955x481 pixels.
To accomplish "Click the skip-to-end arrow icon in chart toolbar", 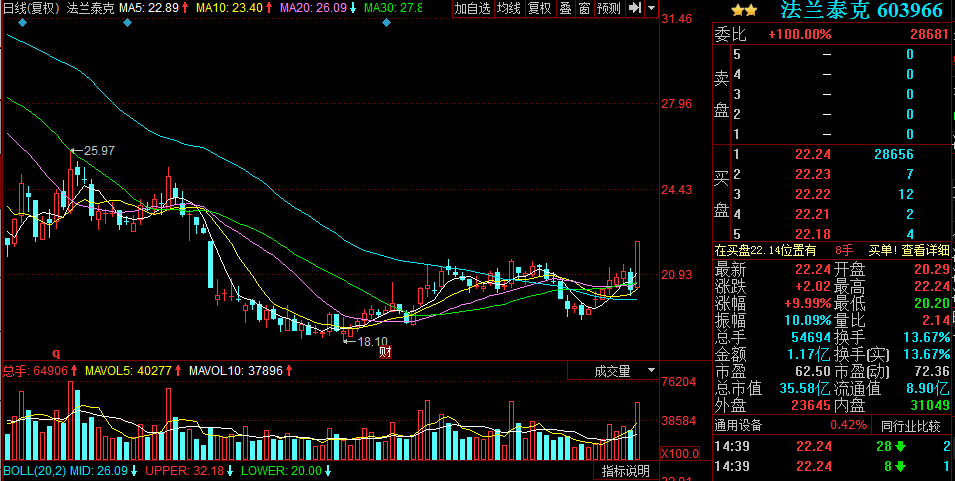I will click(634, 9).
